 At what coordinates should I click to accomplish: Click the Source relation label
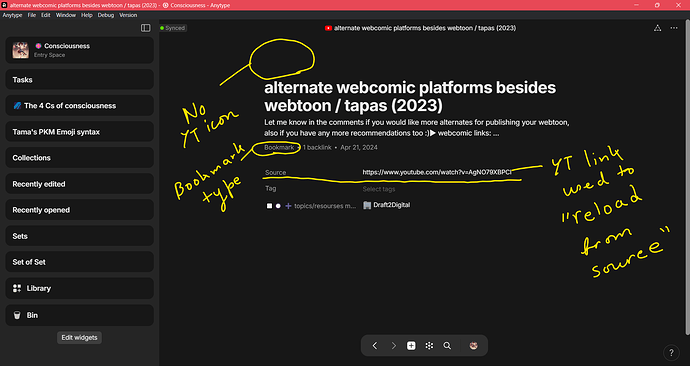[x=275, y=172]
